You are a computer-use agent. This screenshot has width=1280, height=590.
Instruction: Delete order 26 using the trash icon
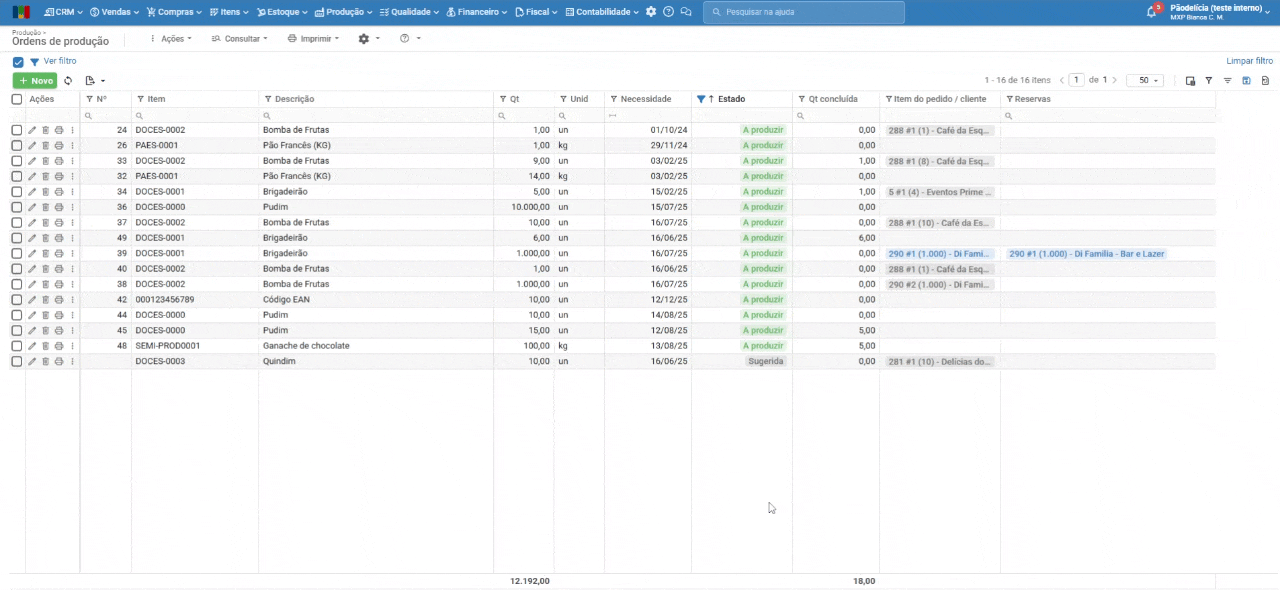point(45,146)
